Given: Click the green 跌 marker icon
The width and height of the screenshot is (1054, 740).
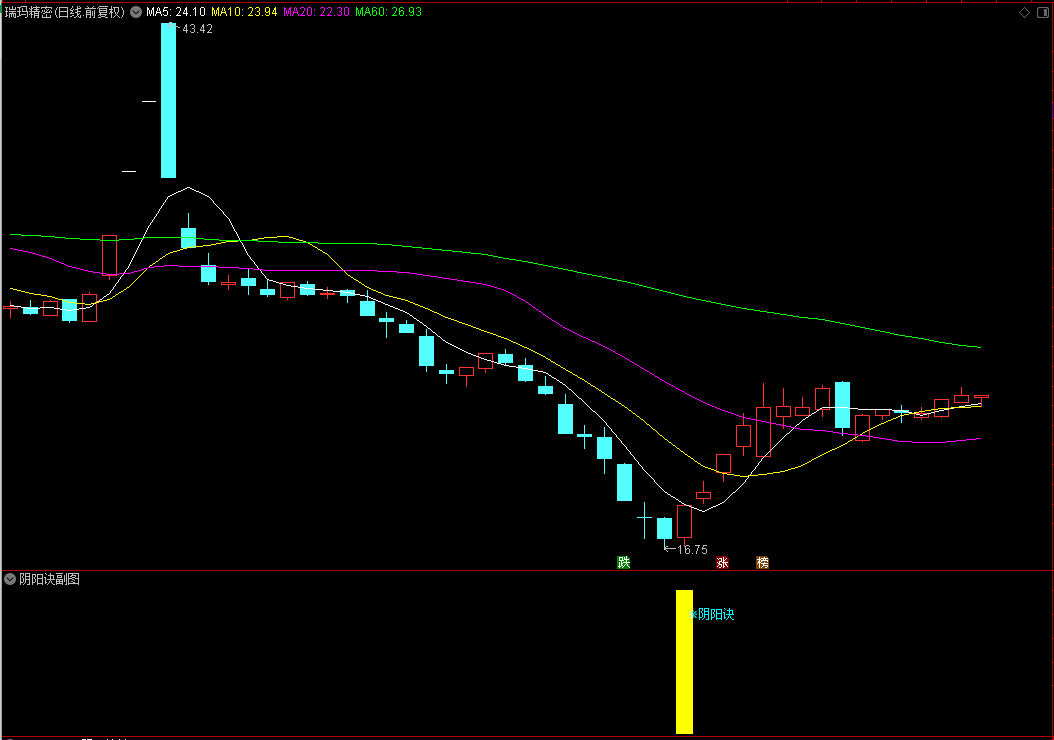Looking at the screenshot, I should (624, 563).
